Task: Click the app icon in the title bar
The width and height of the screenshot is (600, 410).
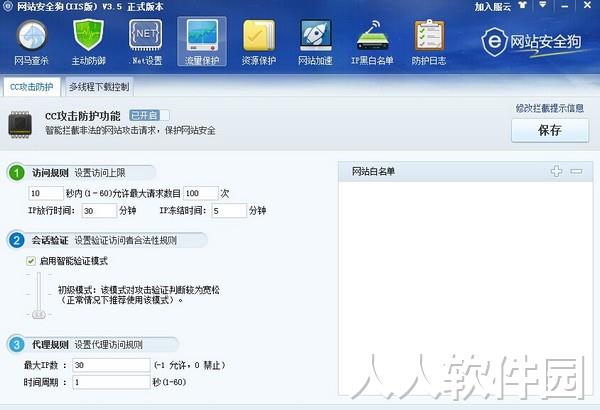Action: pos(7,6)
